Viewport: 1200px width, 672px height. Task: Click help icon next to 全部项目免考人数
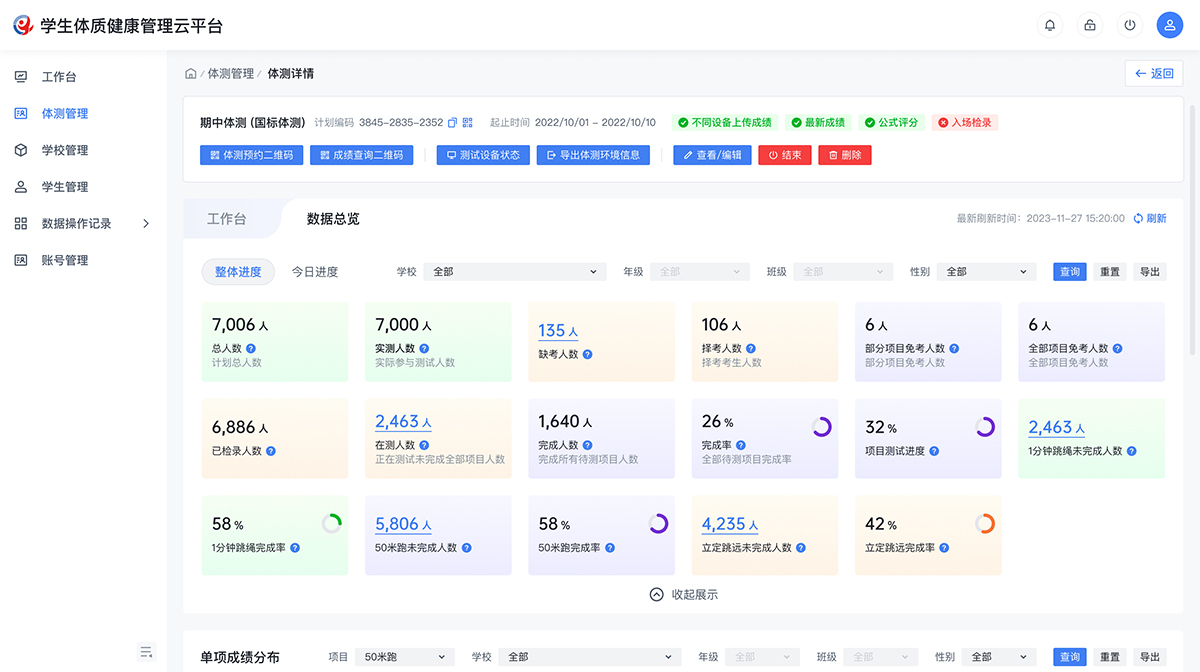(1117, 349)
